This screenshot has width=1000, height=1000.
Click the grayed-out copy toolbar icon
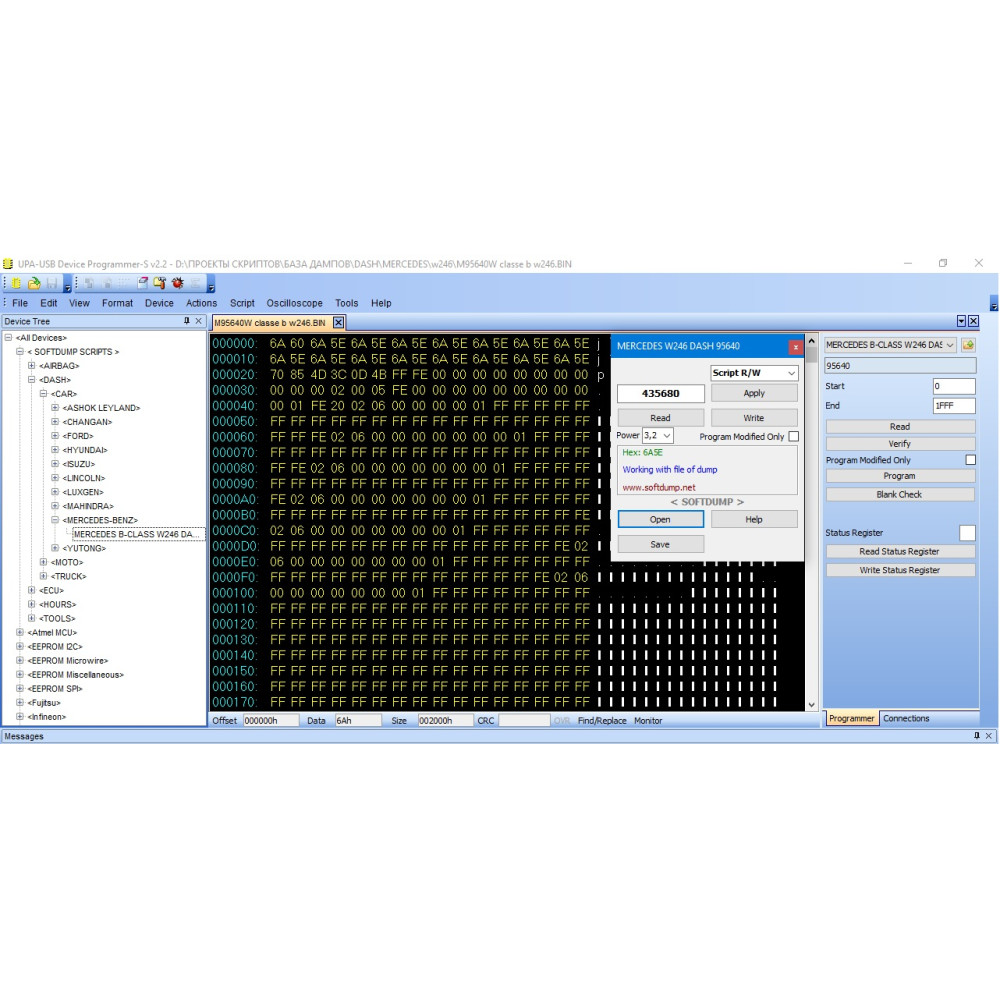point(89,283)
